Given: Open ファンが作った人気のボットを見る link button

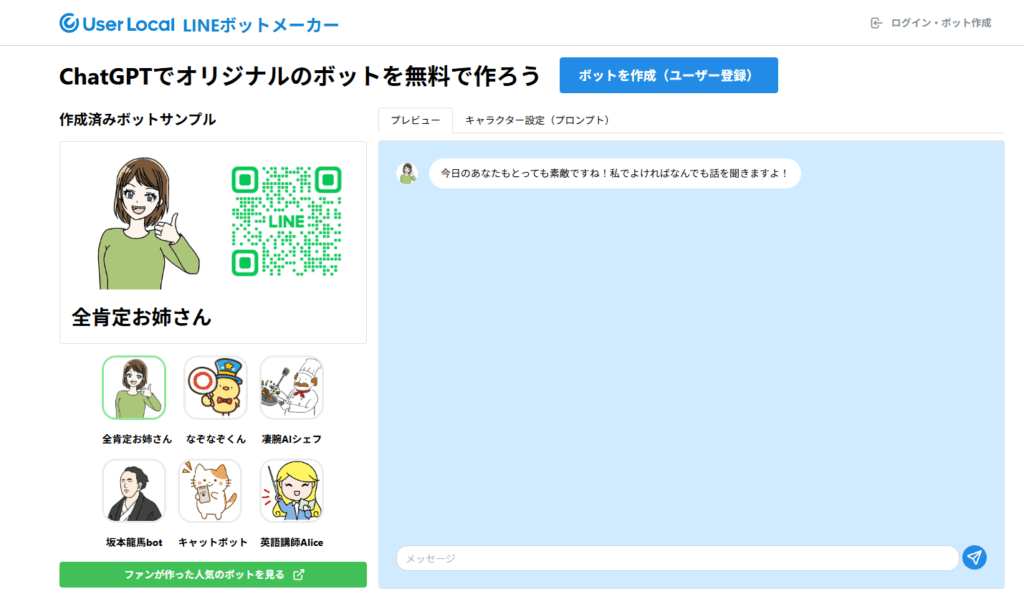Looking at the screenshot, I should pyautogui.click(x=213, y=575).
